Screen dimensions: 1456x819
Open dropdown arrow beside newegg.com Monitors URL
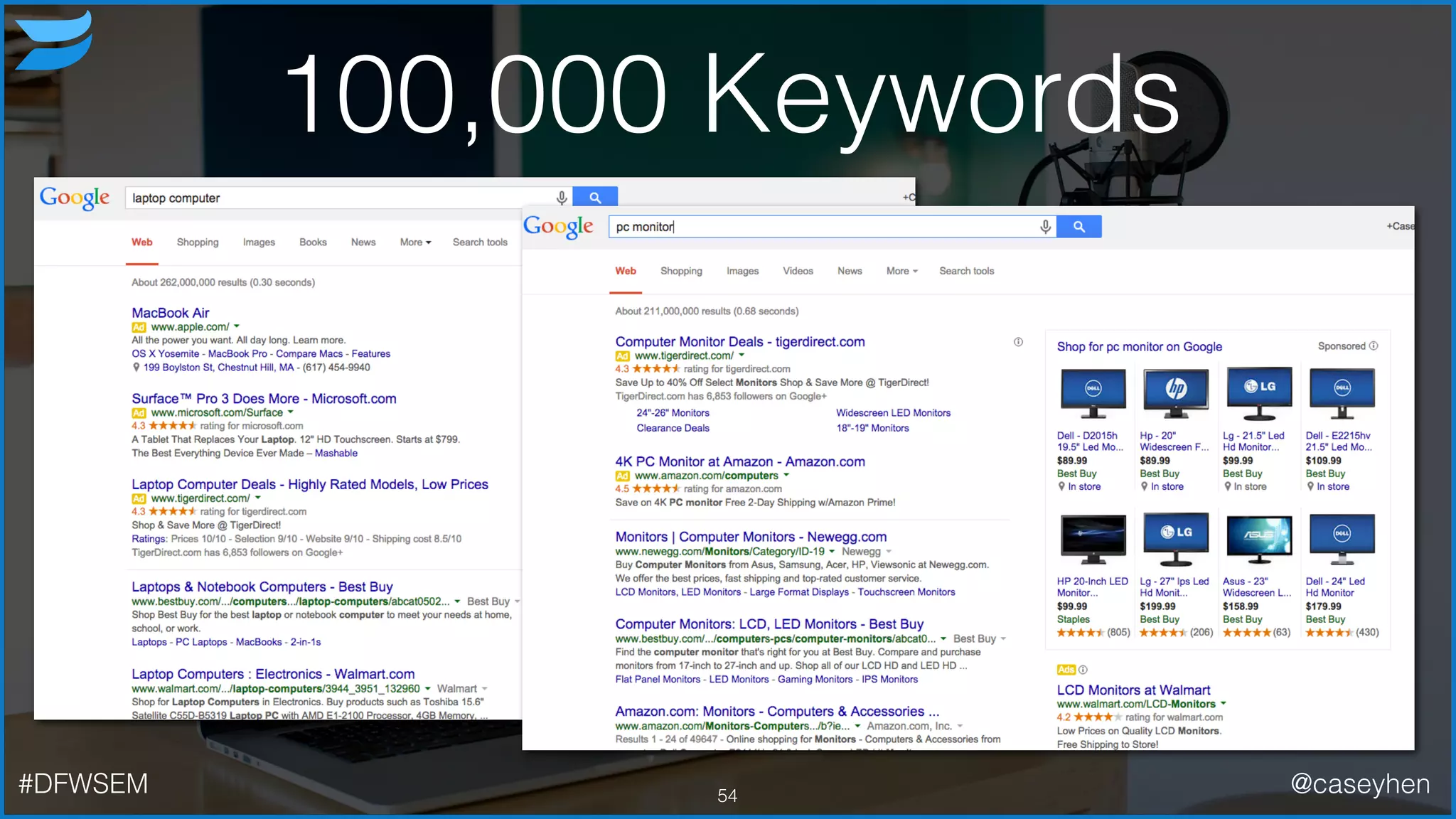(x=832, y=552)
